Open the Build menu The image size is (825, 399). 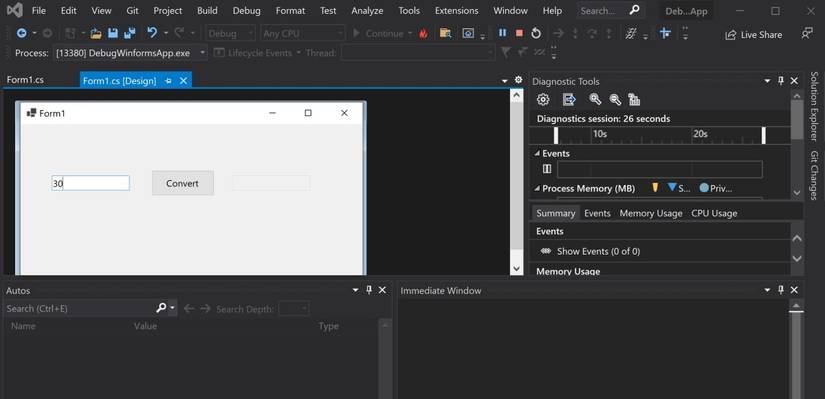pos(207,11)
